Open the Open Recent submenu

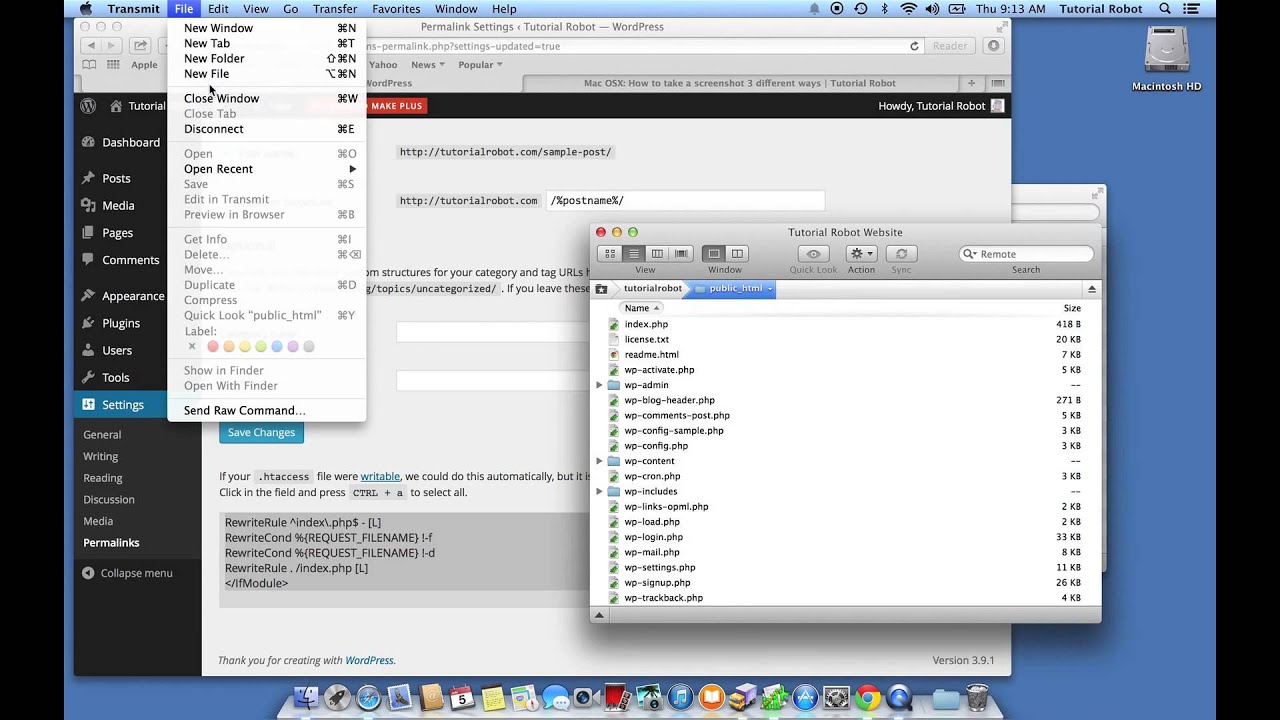coord(267,169)
